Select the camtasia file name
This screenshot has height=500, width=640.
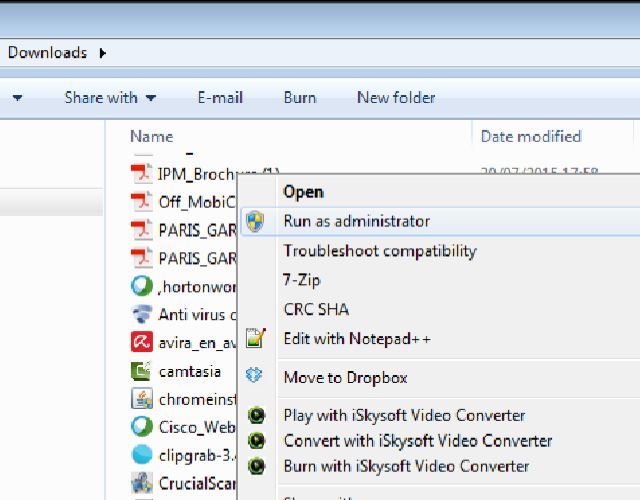click(190, 372)
